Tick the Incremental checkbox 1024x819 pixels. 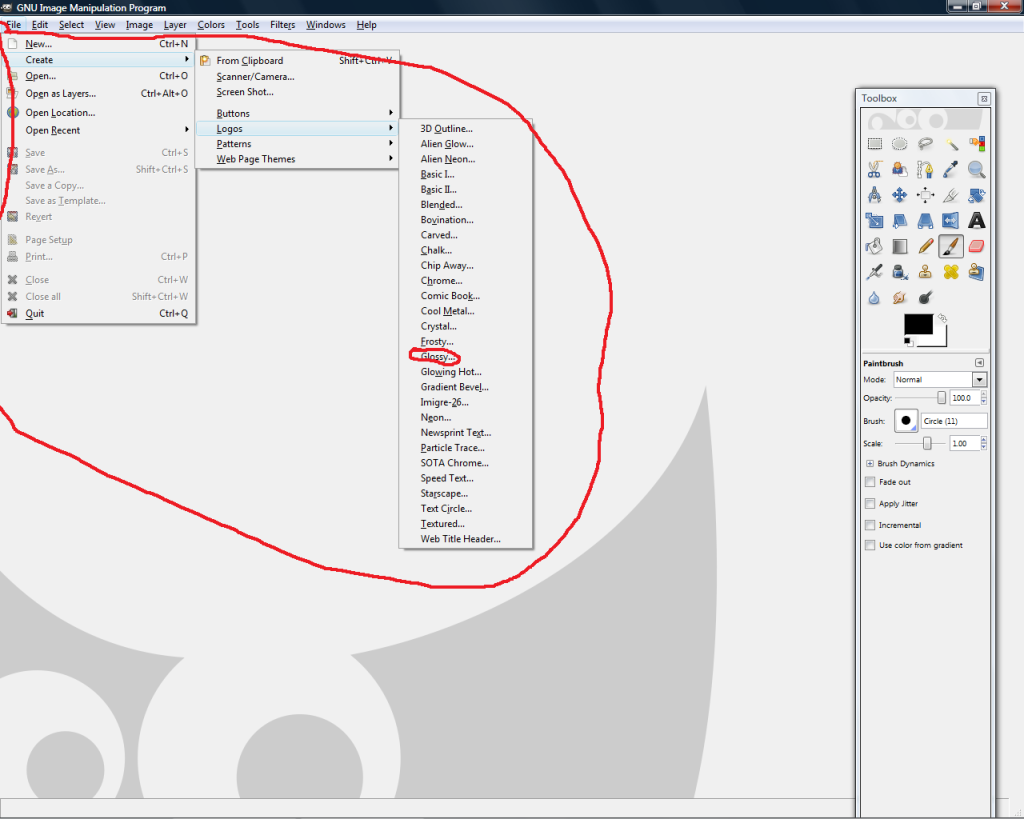(870, 525)
